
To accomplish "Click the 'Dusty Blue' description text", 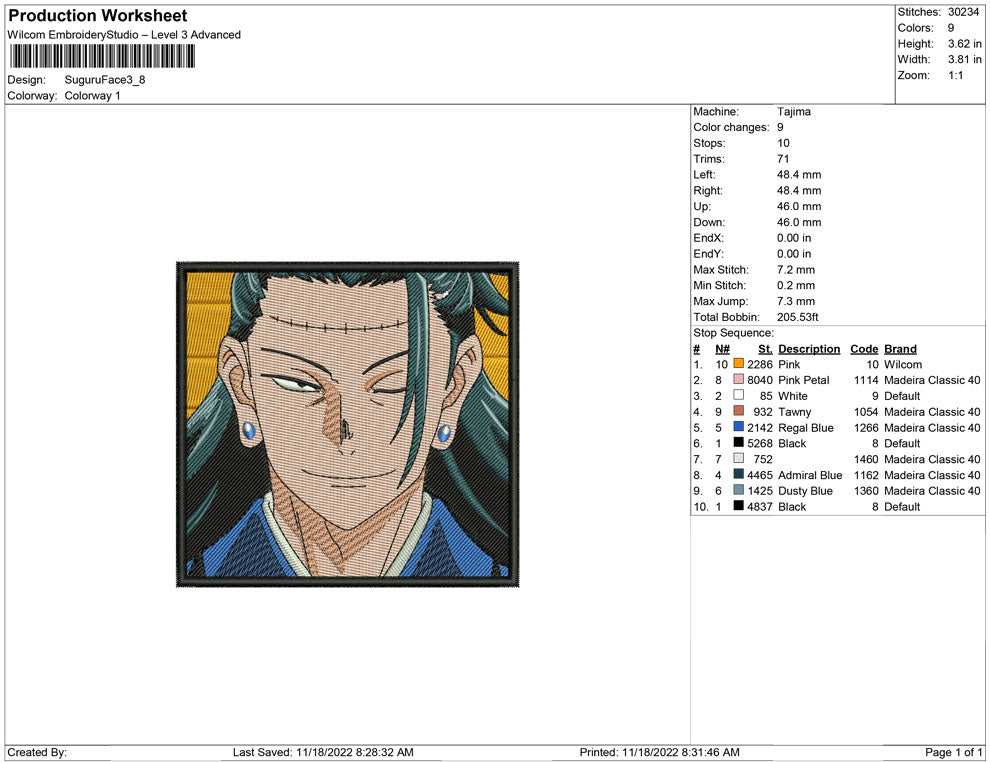I will coord(805,491).
